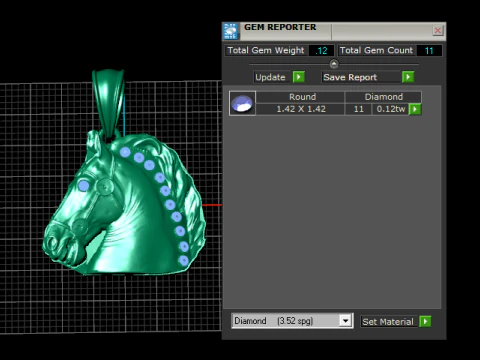Click the Total Gem Weight value .12
The width and height of the screenshot is (480, 360).
click(x=321, y=51)
